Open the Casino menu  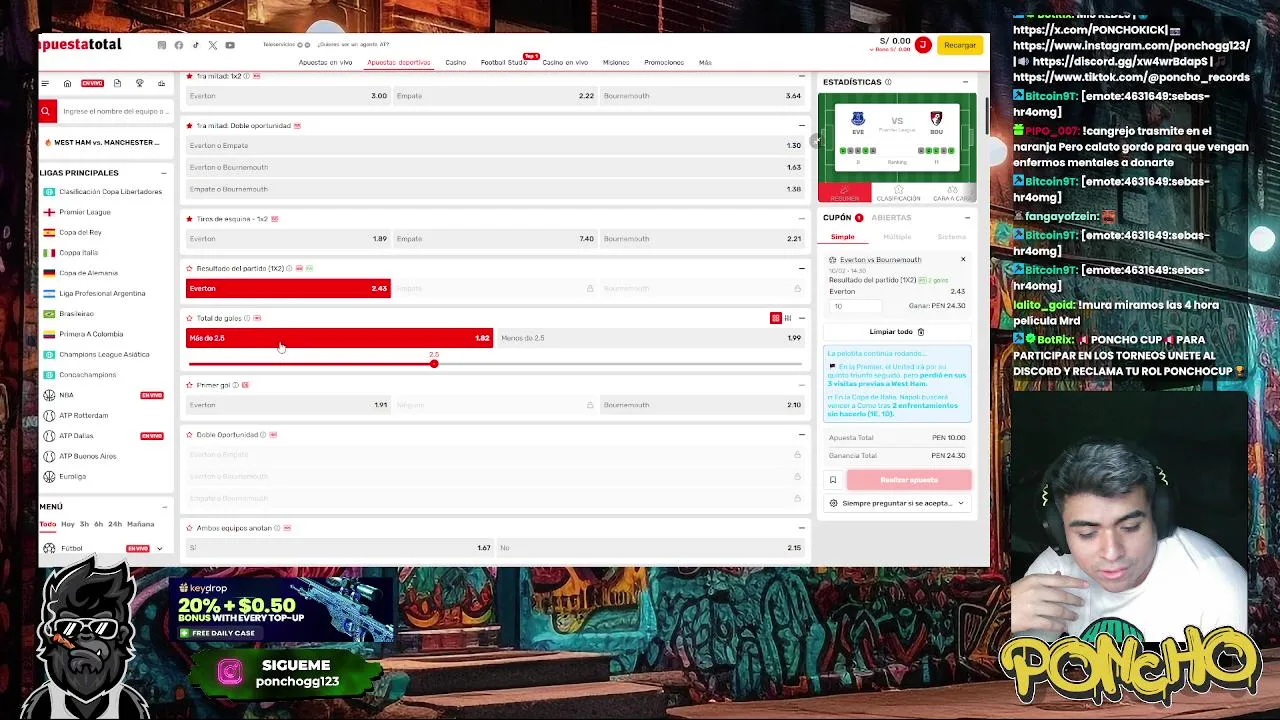coord(455,62)
